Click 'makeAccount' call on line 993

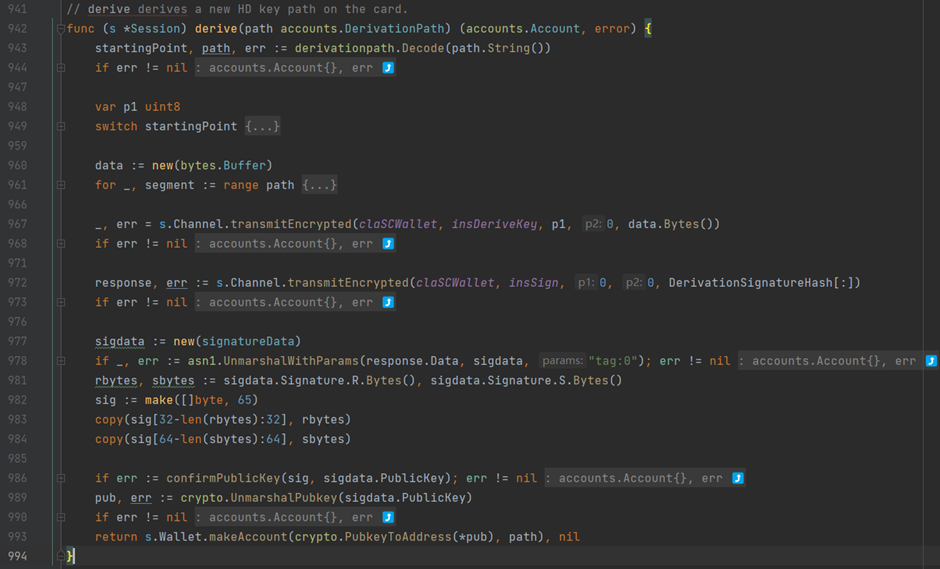coord(248,537)
